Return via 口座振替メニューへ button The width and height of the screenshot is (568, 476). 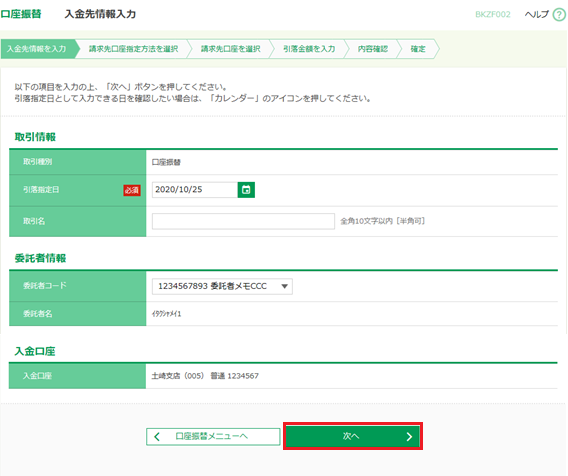pos(213,437)
